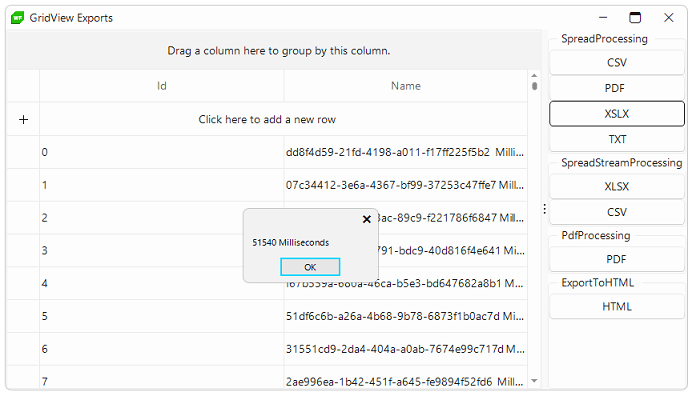The image size is (692, 400).
Task: Click the vertical splitter dots handle
Action: tap(545, 209)
